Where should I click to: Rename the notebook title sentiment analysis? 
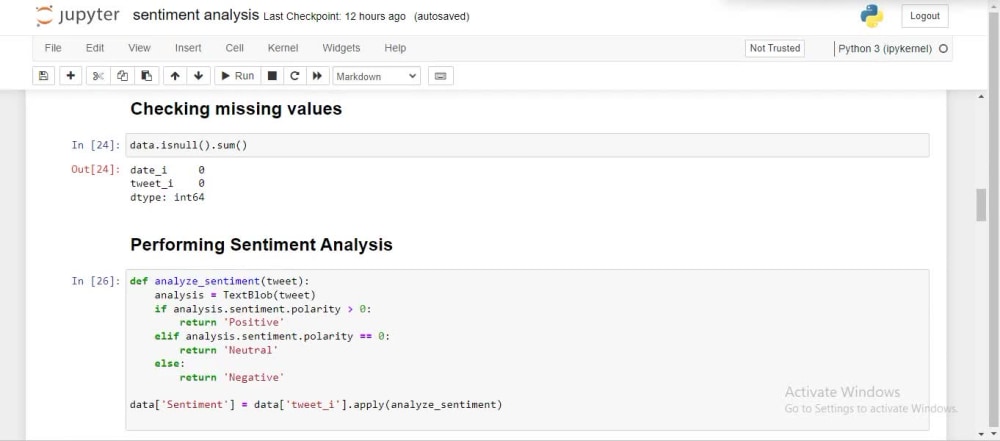pyautogui.click(x=196, y=15)
